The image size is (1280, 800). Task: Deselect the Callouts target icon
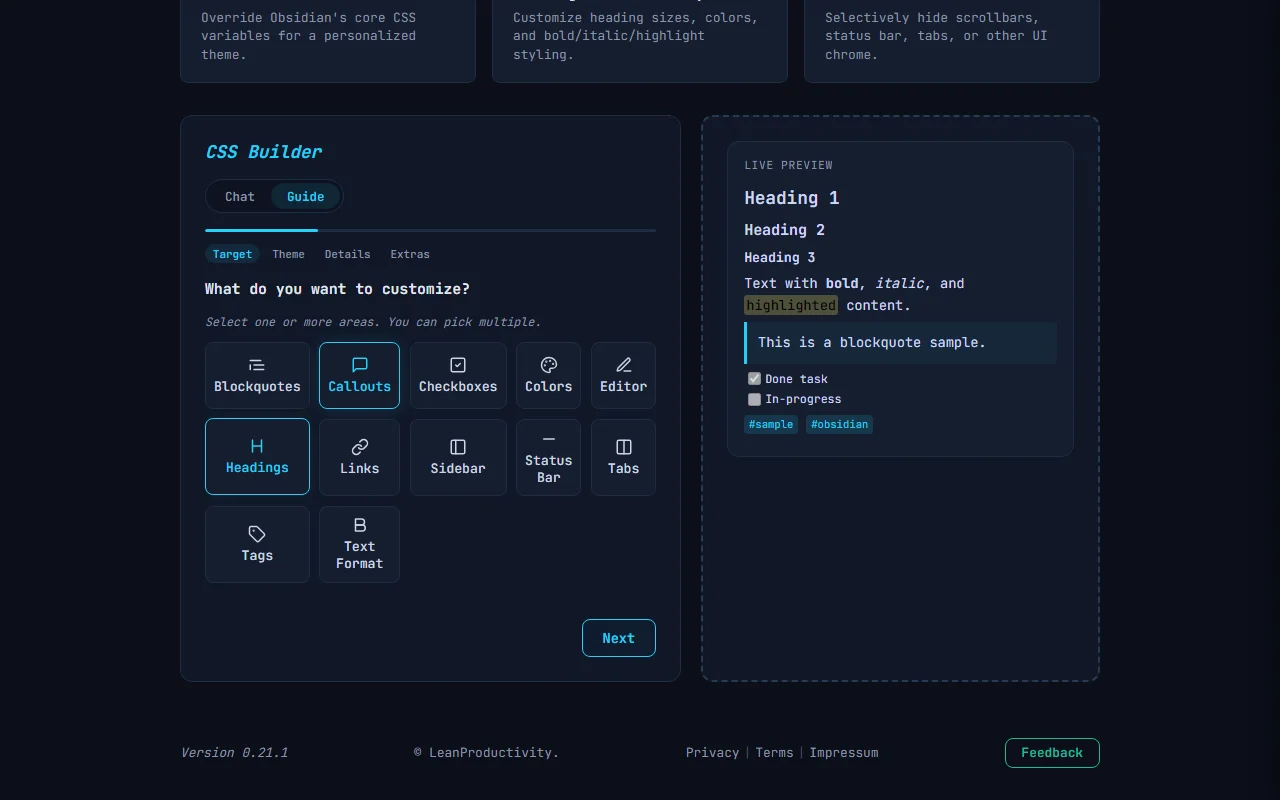point(359,375)
